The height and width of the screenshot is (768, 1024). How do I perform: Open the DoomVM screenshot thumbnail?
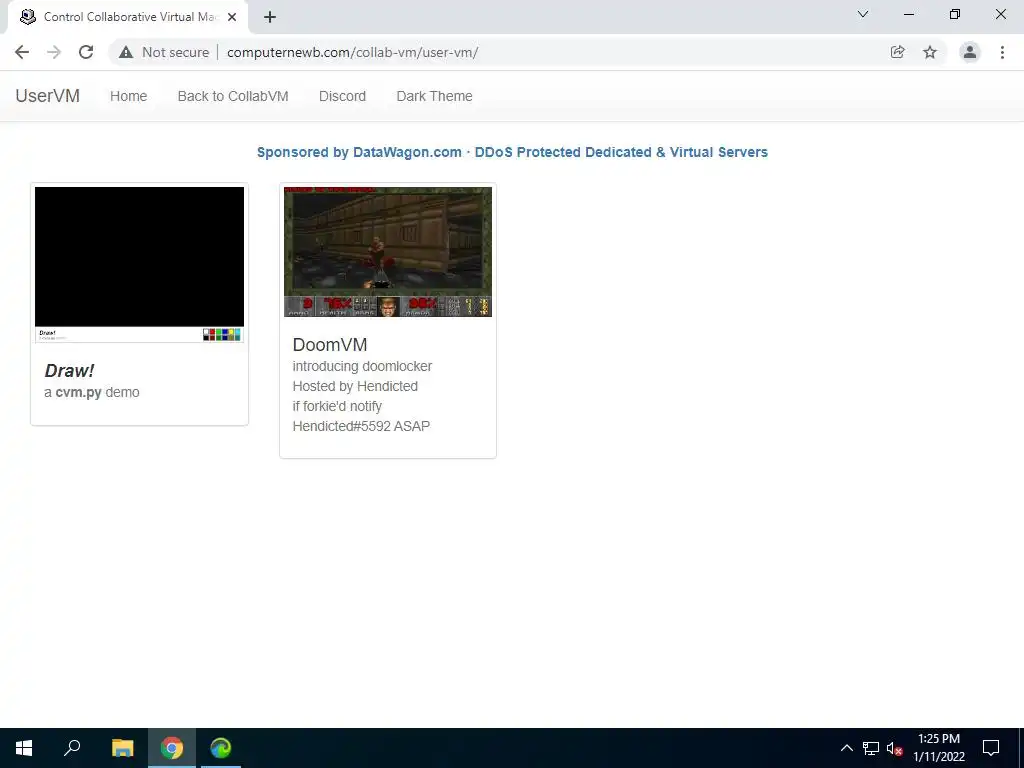point(388,251)
